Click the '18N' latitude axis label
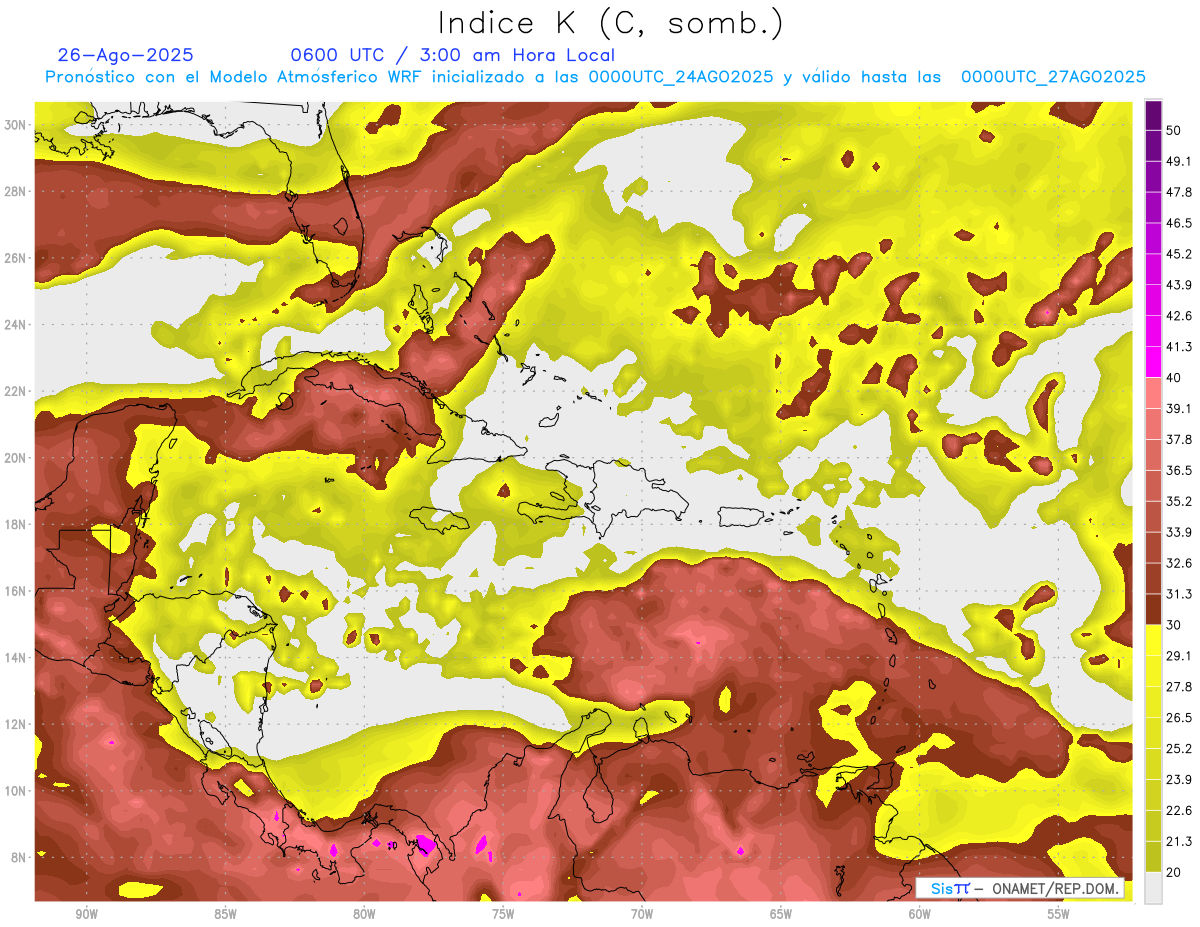 16,525
